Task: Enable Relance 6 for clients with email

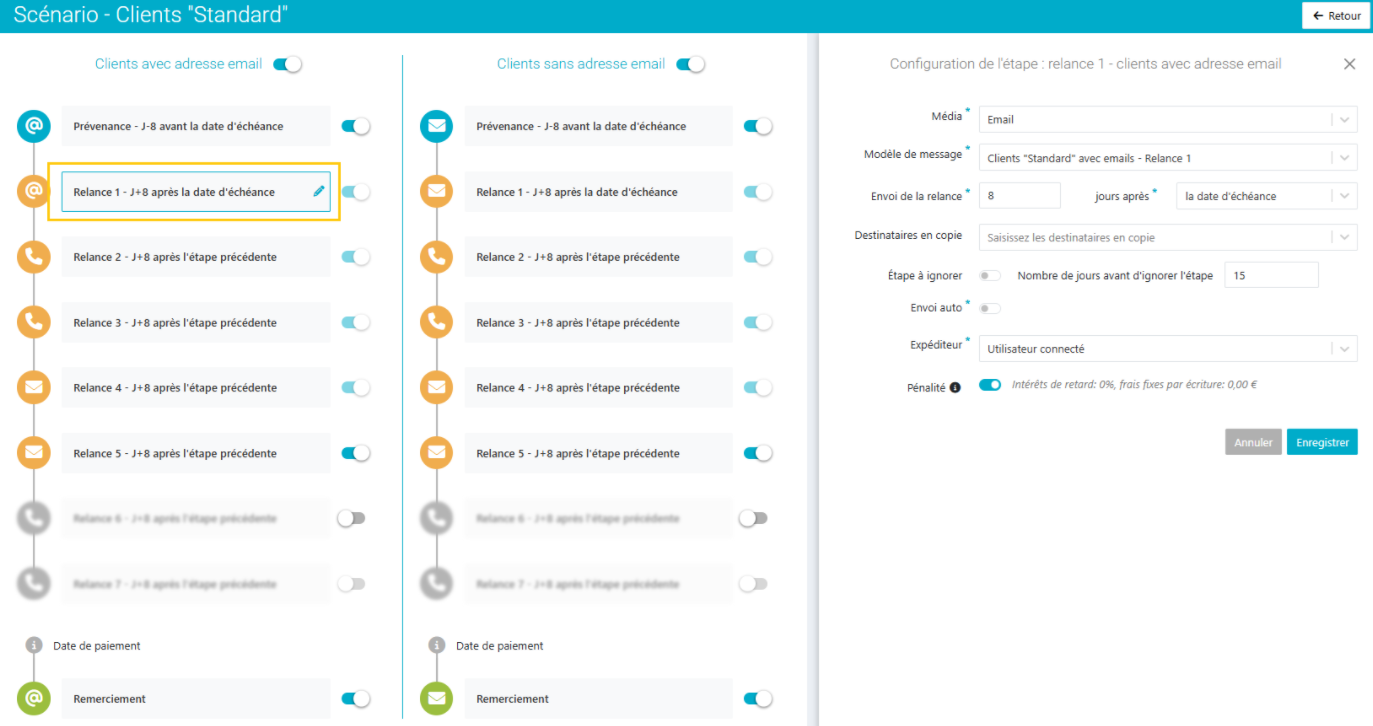Action: (x=351, y=518)
